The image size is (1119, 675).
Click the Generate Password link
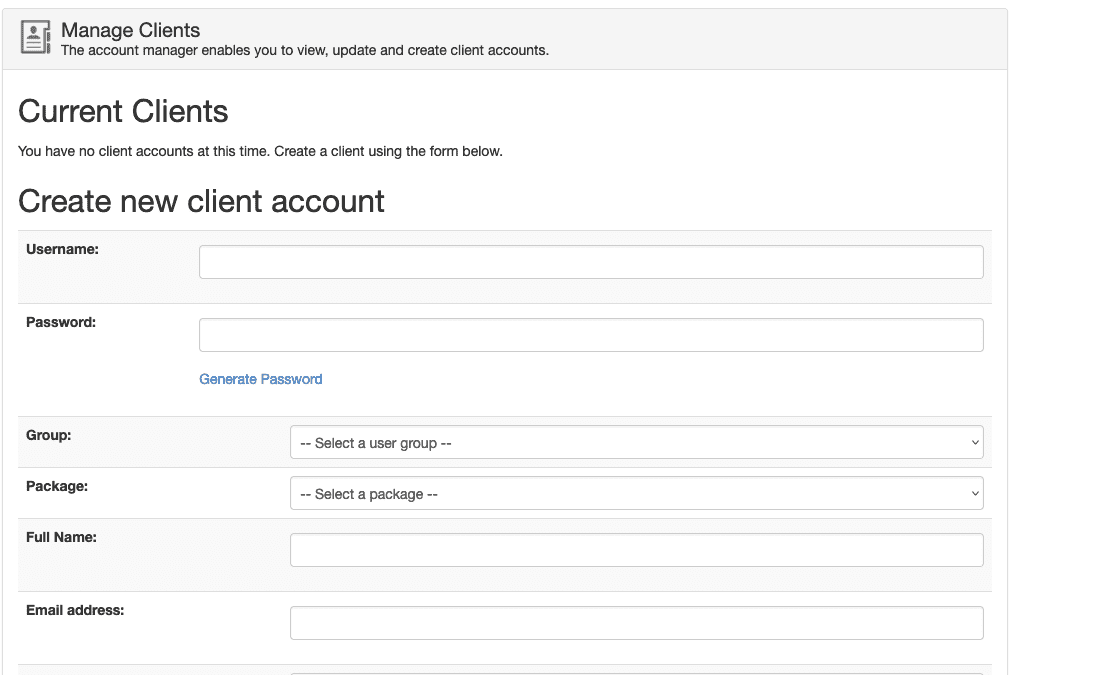pyautogui.click(x=260, y=379)
